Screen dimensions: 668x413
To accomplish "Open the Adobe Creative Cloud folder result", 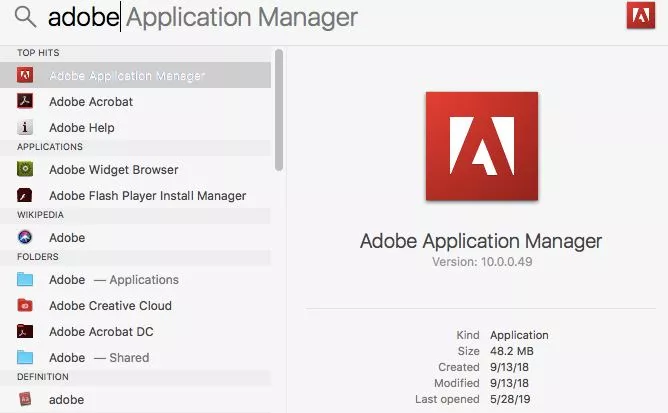I will click(135, 306).
